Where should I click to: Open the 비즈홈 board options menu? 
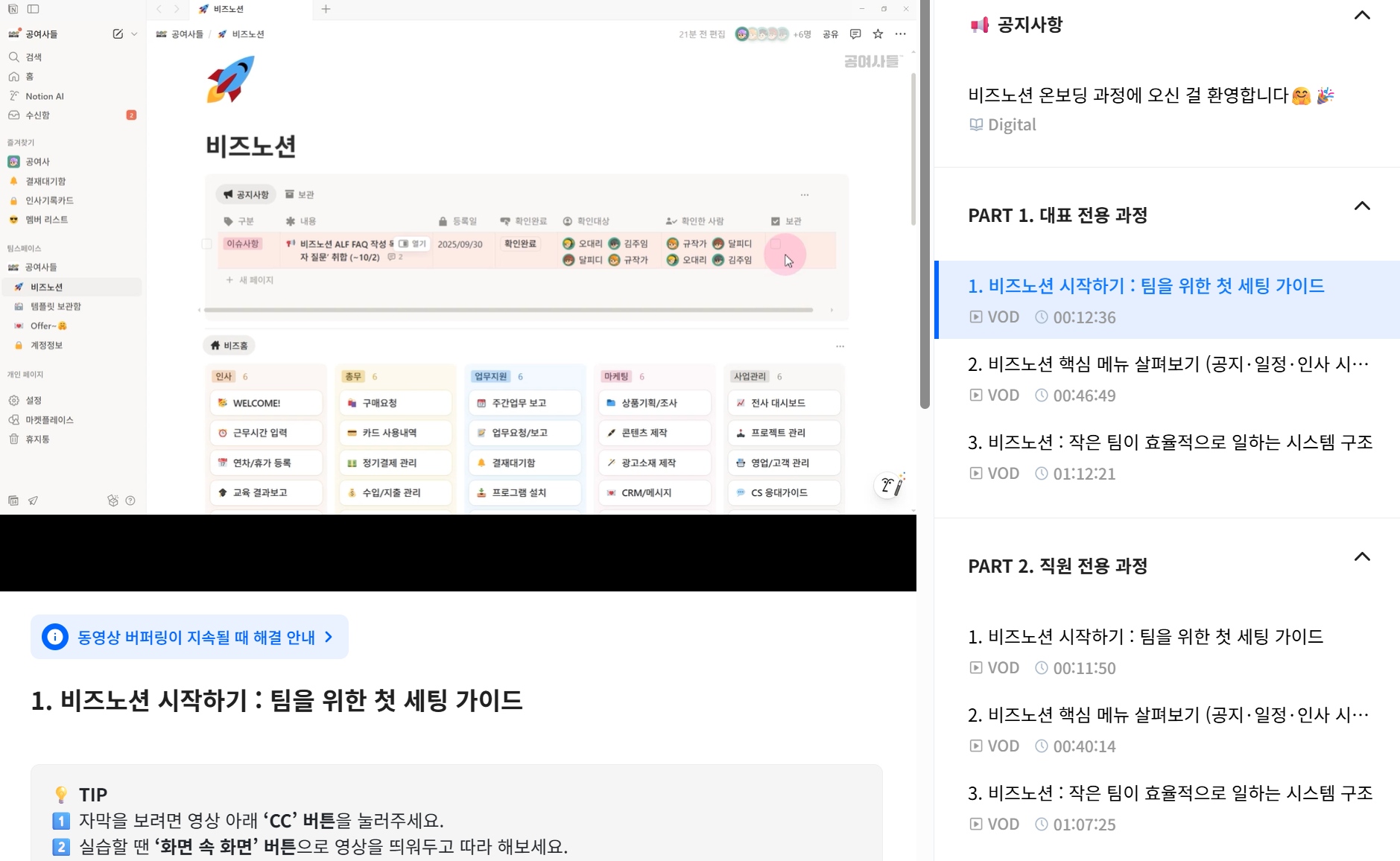pos(840,346)
